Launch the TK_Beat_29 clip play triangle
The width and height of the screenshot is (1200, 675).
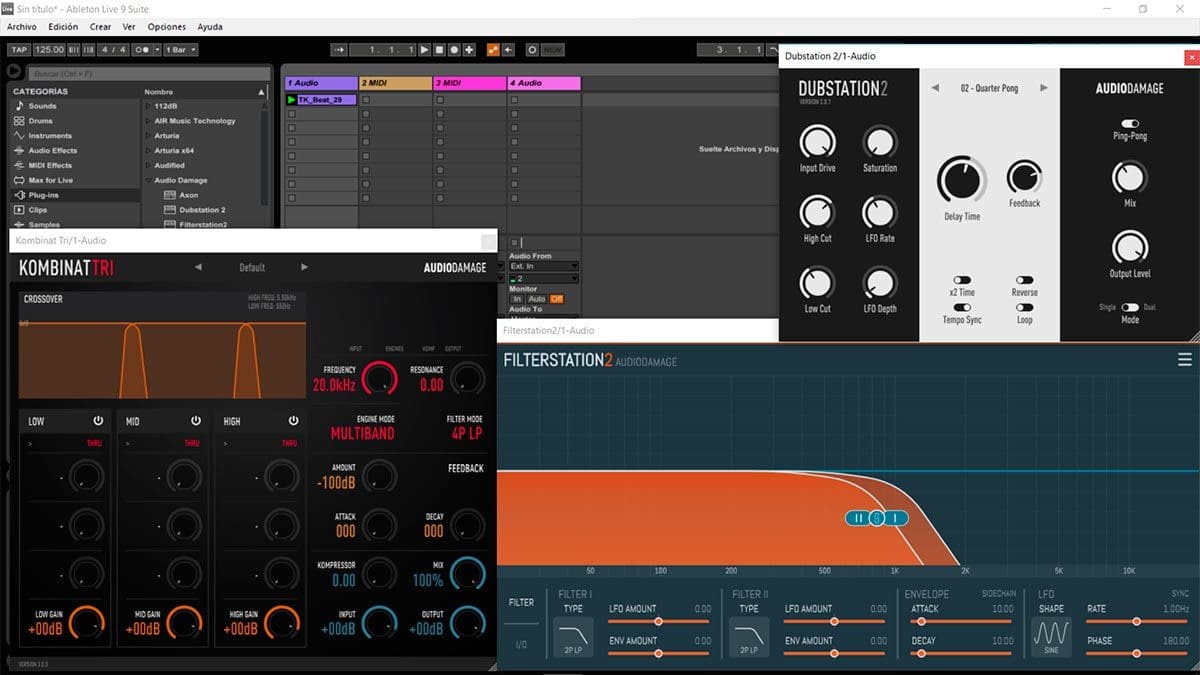[x=291, y=100]
